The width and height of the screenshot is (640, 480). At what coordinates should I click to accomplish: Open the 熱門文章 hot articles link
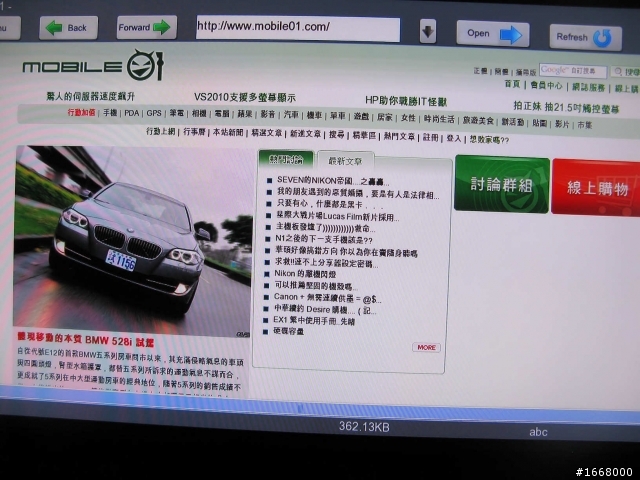coord(399,136)
